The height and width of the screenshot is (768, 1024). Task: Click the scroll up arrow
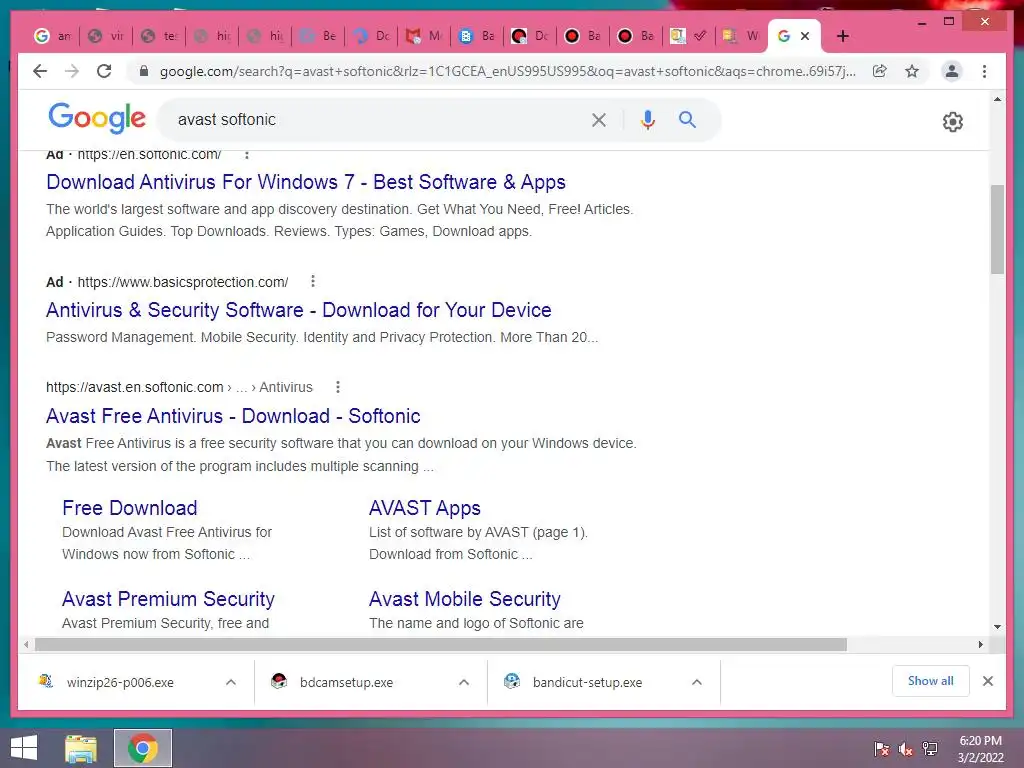point(997,99)
